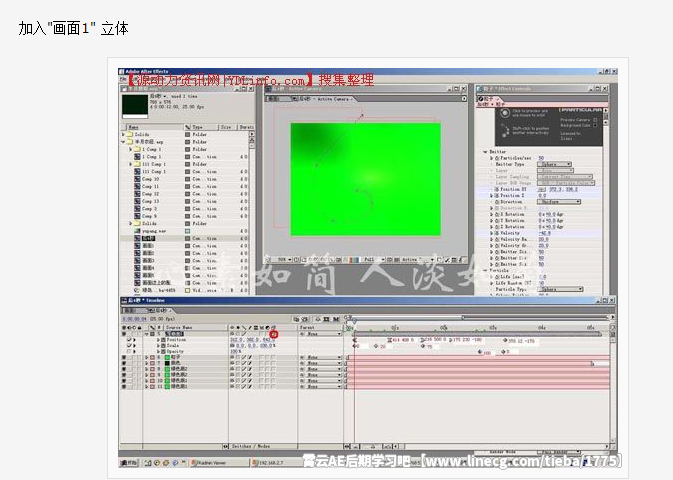Expand layer 9 properties in Timeline
The width and height of the screenshot is (673, 480).
pos(147,375)
